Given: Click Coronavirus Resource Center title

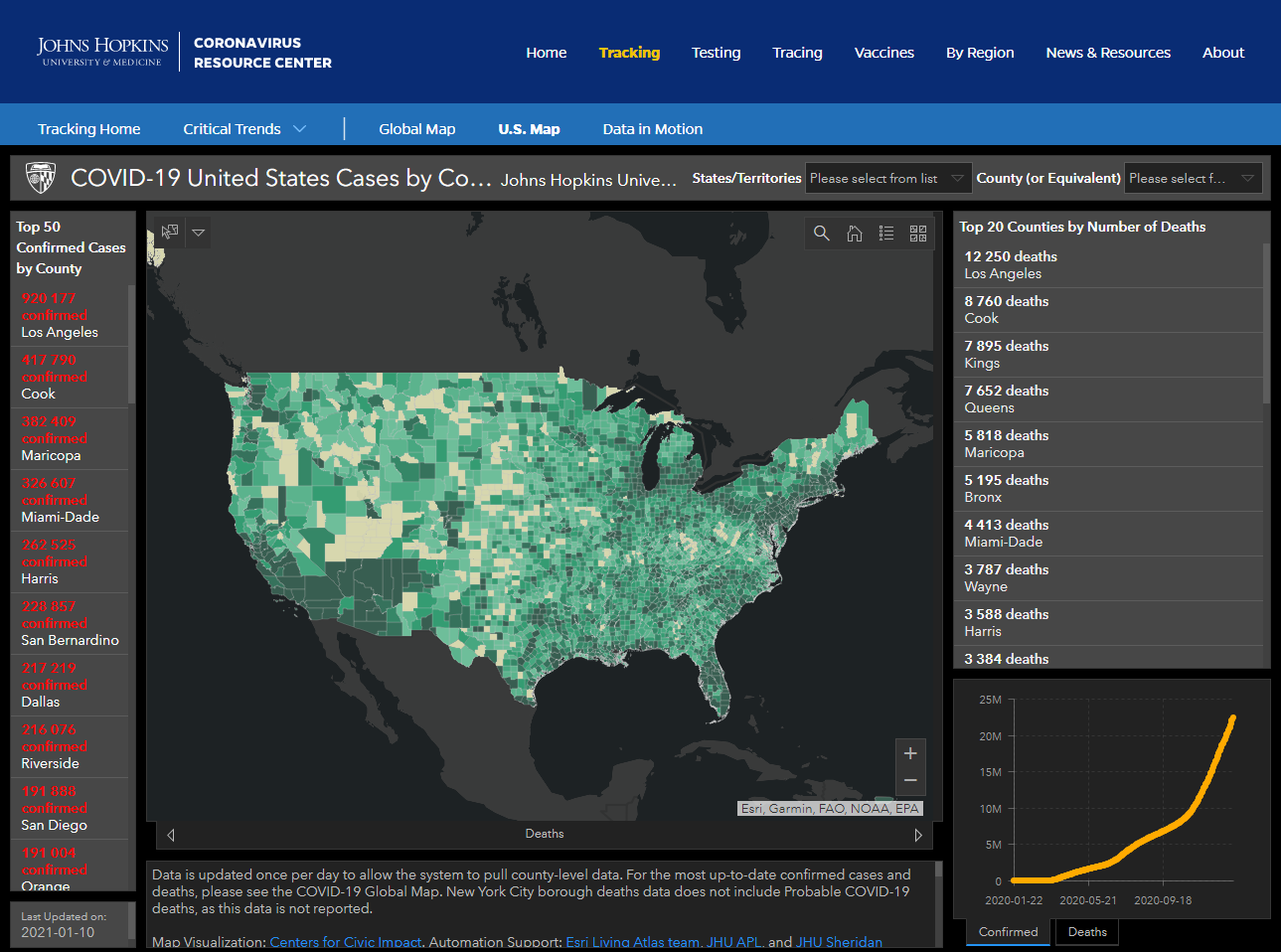Looking at the screenshot, I should (262, 53).
